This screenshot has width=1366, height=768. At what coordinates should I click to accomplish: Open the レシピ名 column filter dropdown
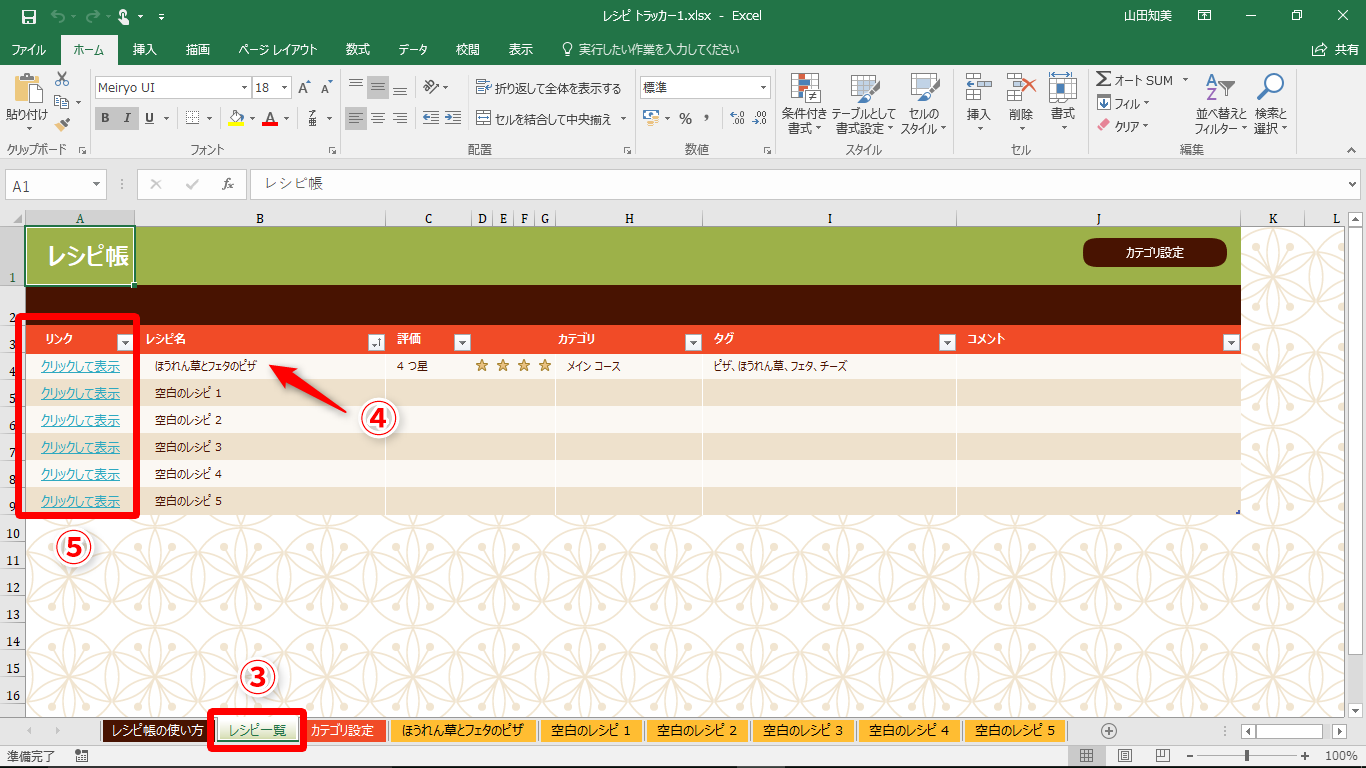(376, 343)
